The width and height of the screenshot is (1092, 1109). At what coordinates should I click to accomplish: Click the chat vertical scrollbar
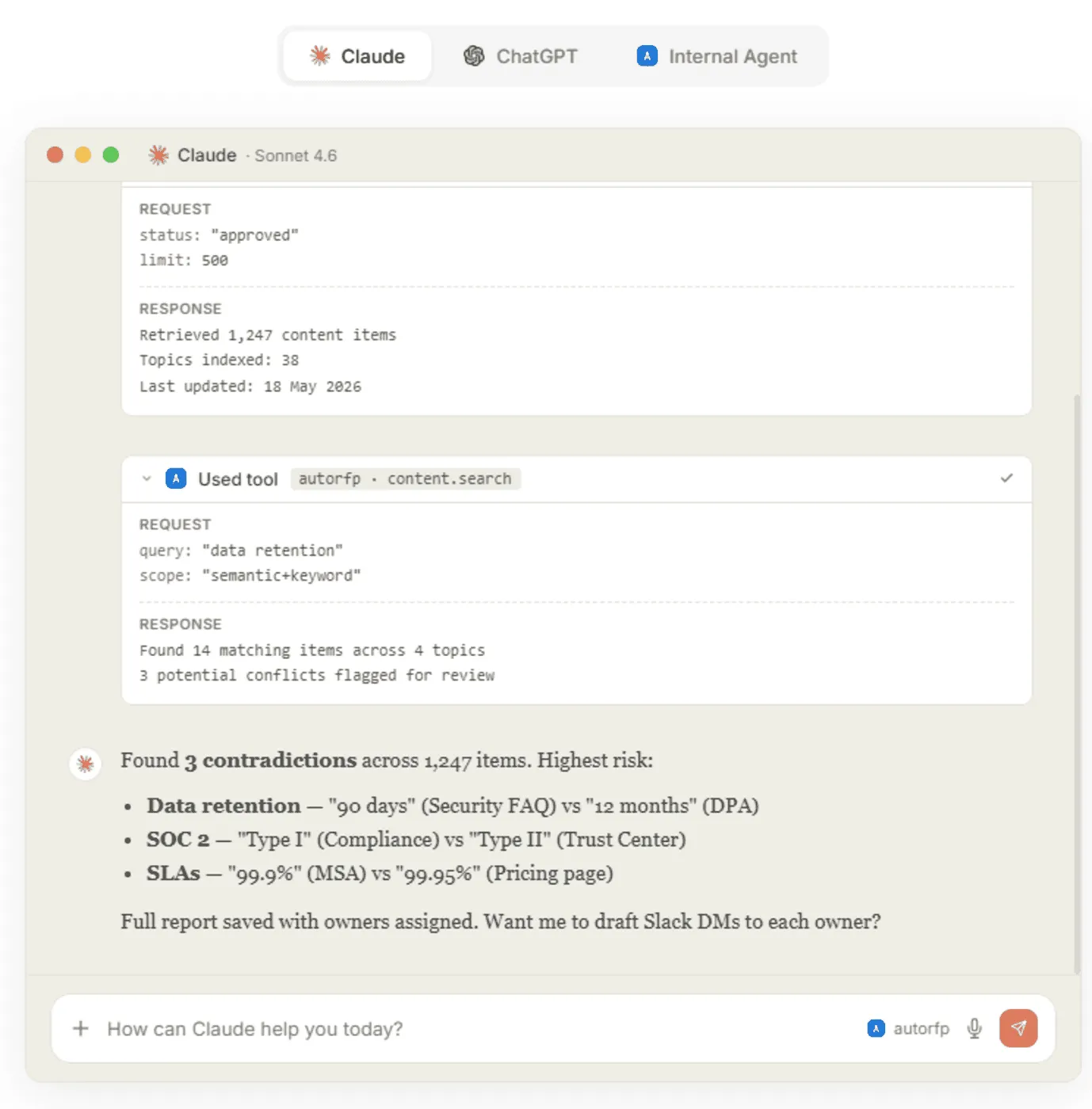pyautogui.click(x=1077, y=683)
